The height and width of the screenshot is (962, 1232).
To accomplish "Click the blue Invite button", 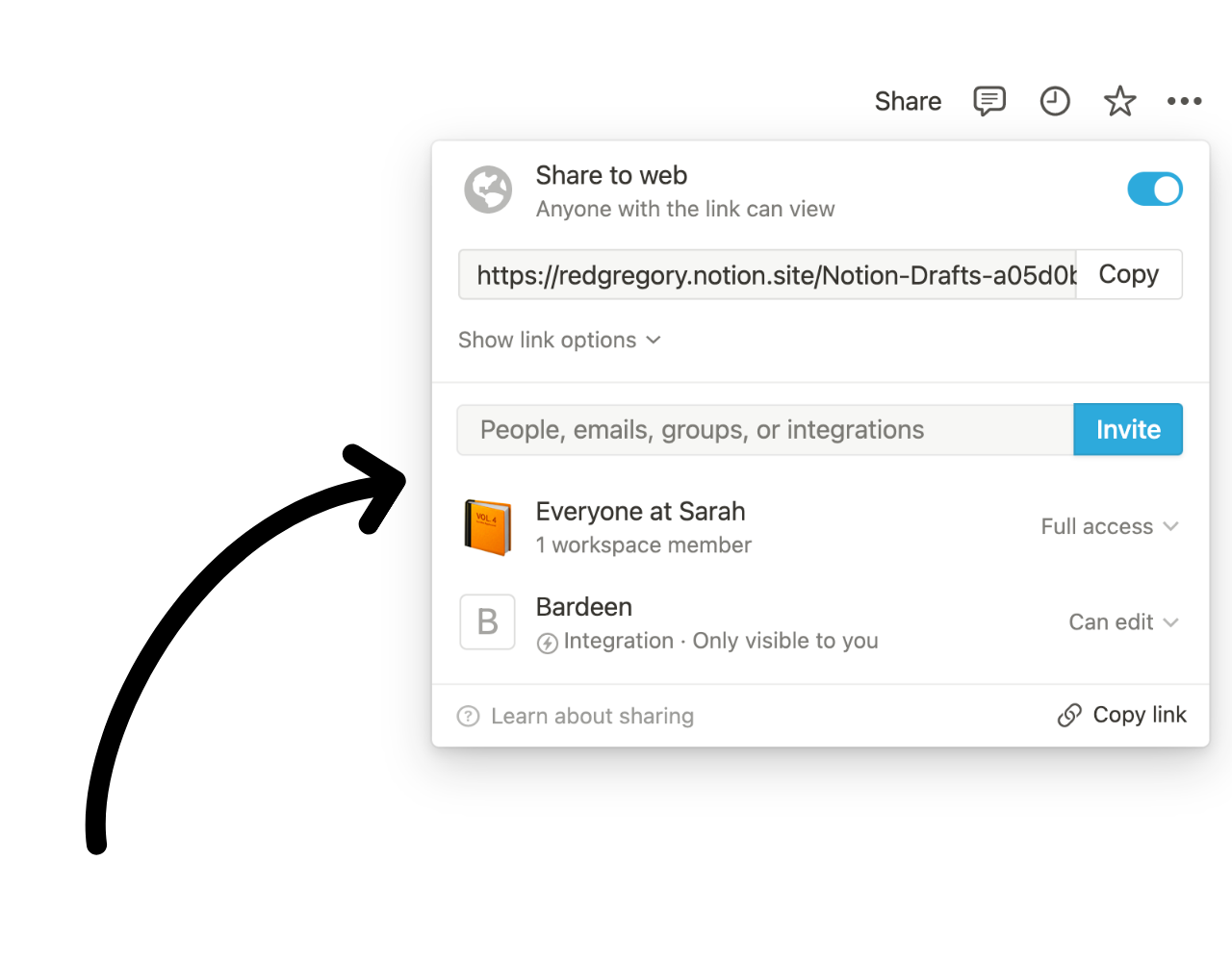I will pos(1128,429).
